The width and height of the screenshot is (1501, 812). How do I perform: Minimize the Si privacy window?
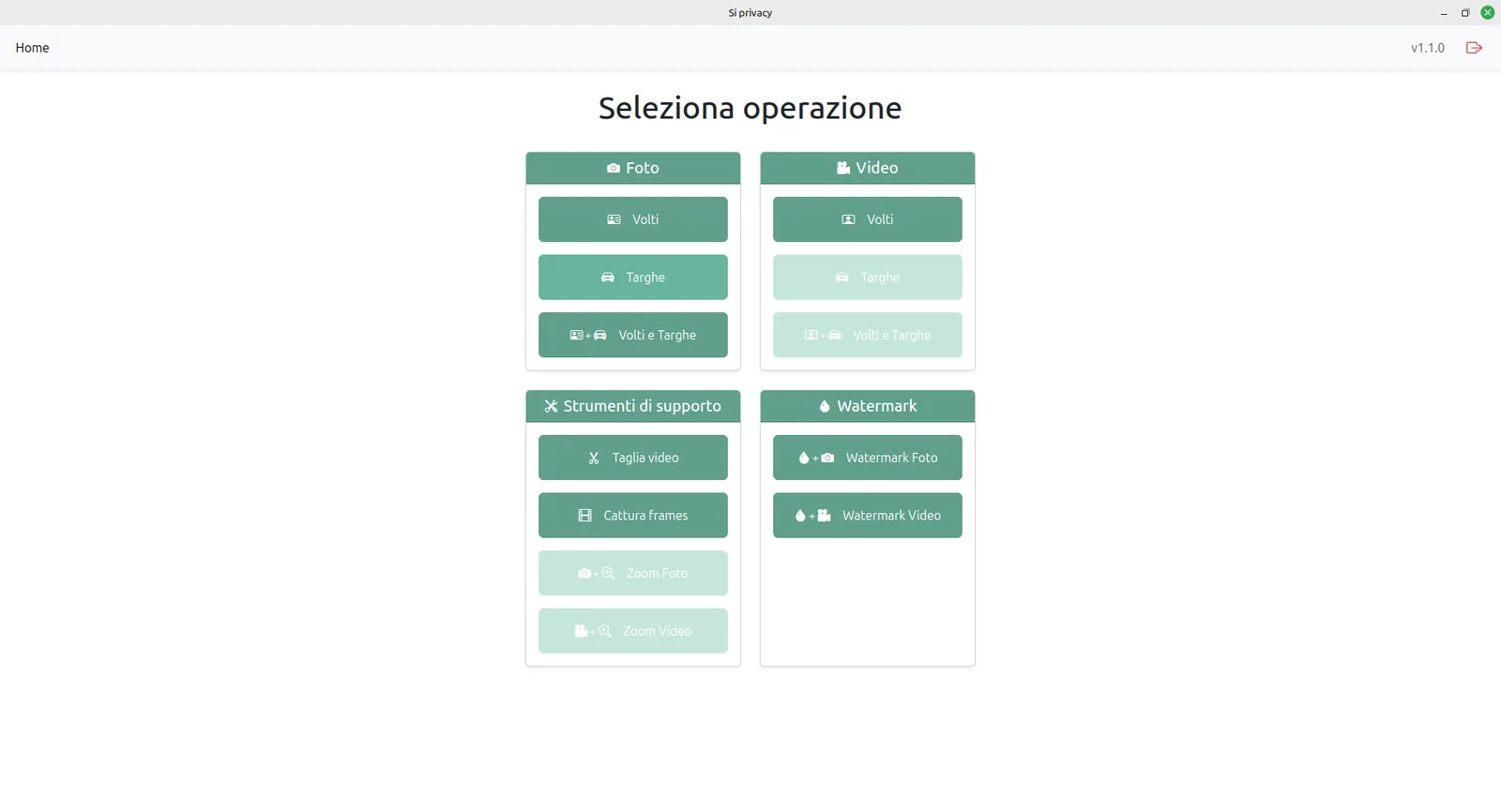pos(1444,13)
